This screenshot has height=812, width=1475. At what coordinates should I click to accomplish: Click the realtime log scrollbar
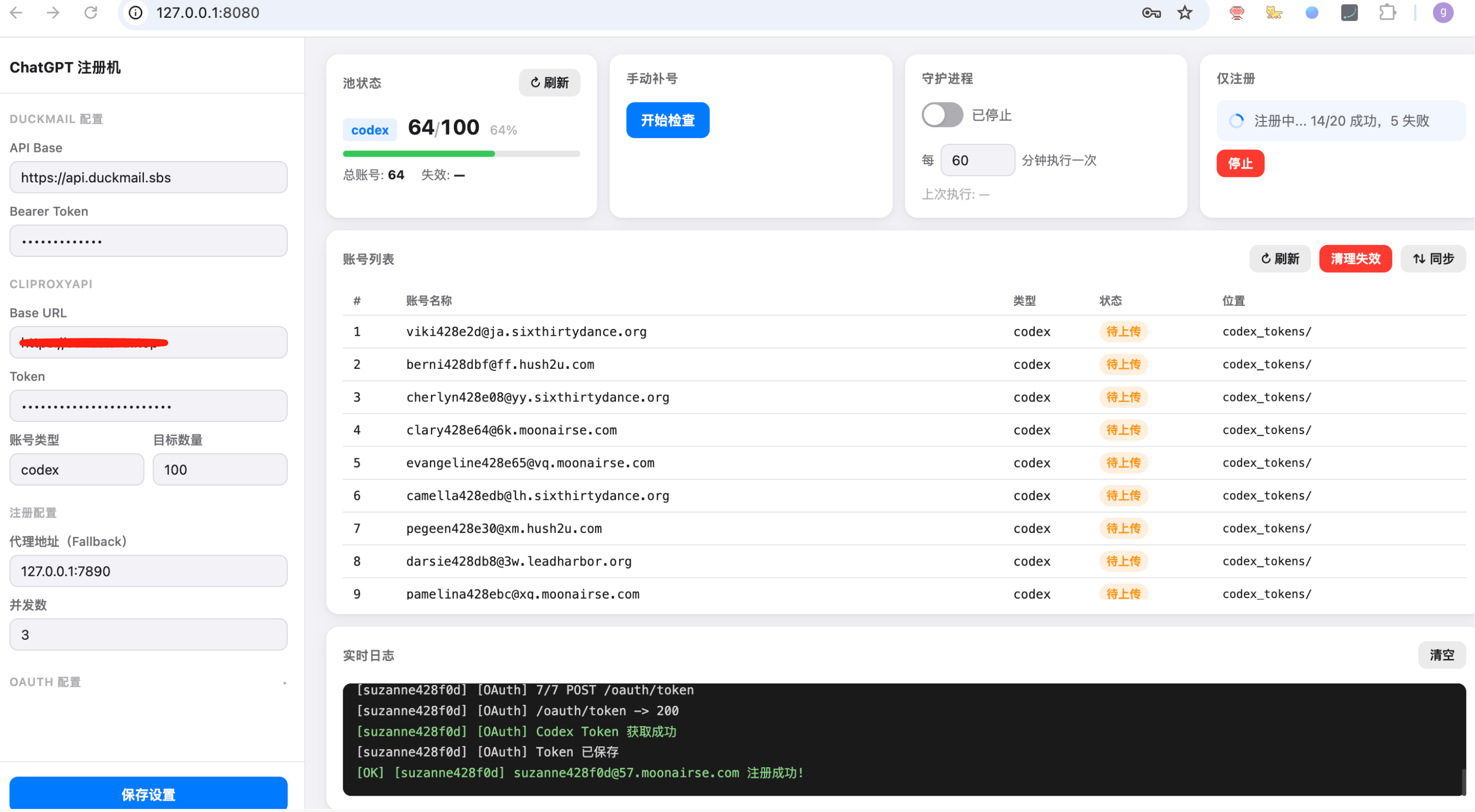[1463, 782]
